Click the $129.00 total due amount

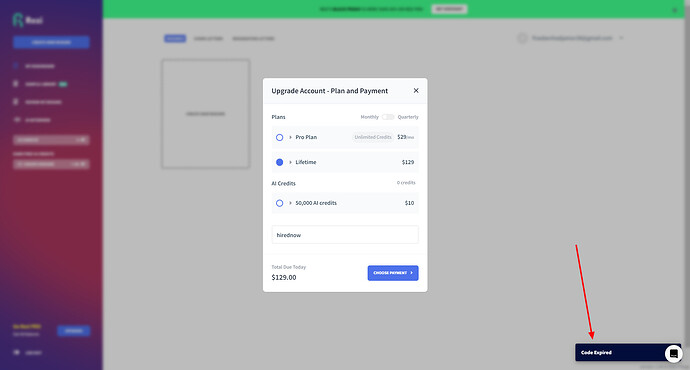[284, 277]
